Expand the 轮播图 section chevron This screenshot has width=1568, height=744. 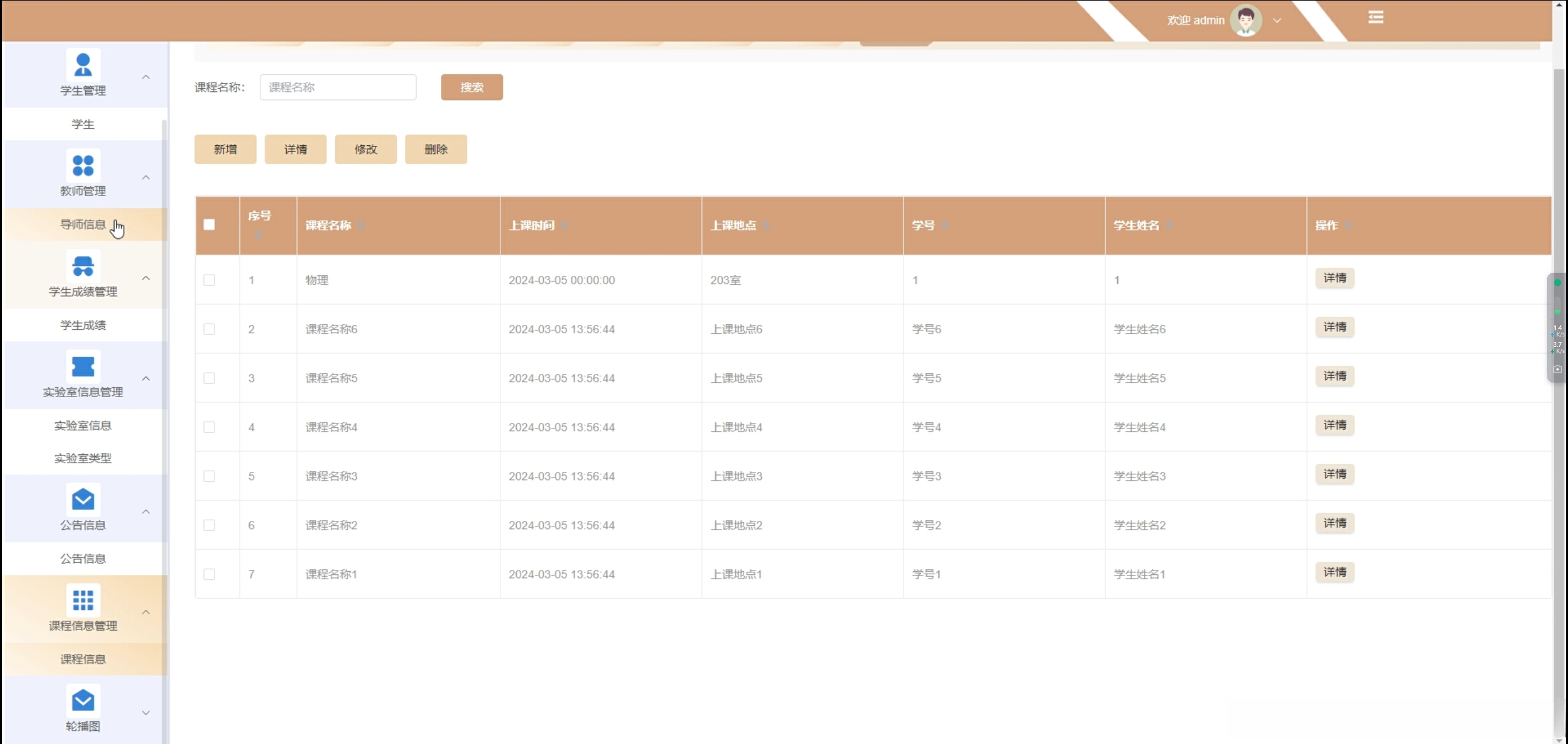146,713
